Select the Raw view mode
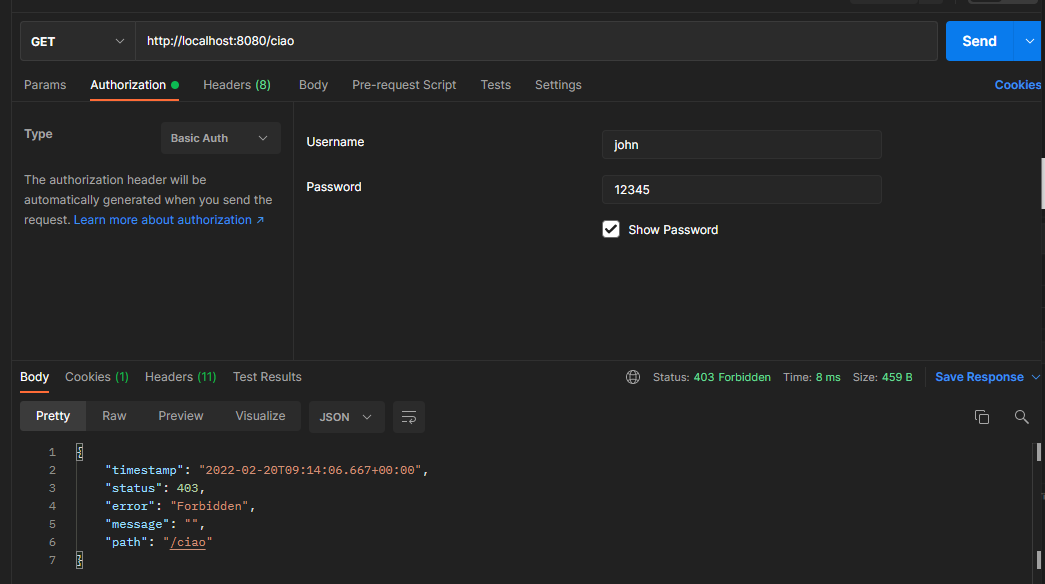This screenshot has width=1045, height=584. [x=114, y=416]
